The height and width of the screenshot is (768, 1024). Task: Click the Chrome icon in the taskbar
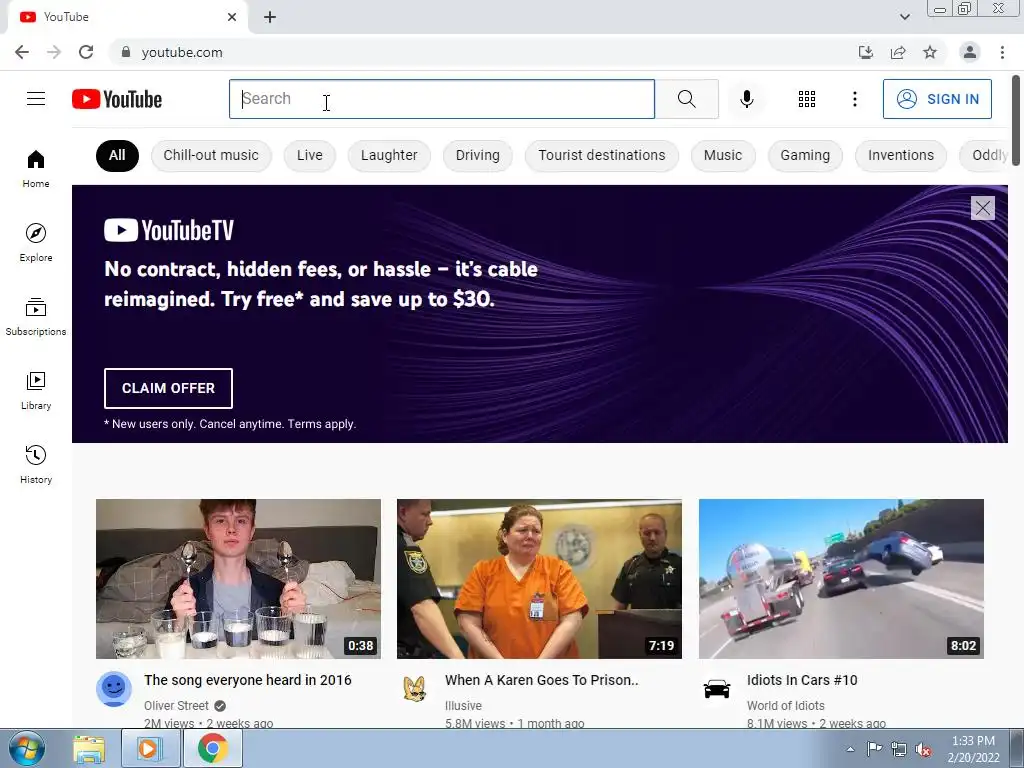(213, 748)
